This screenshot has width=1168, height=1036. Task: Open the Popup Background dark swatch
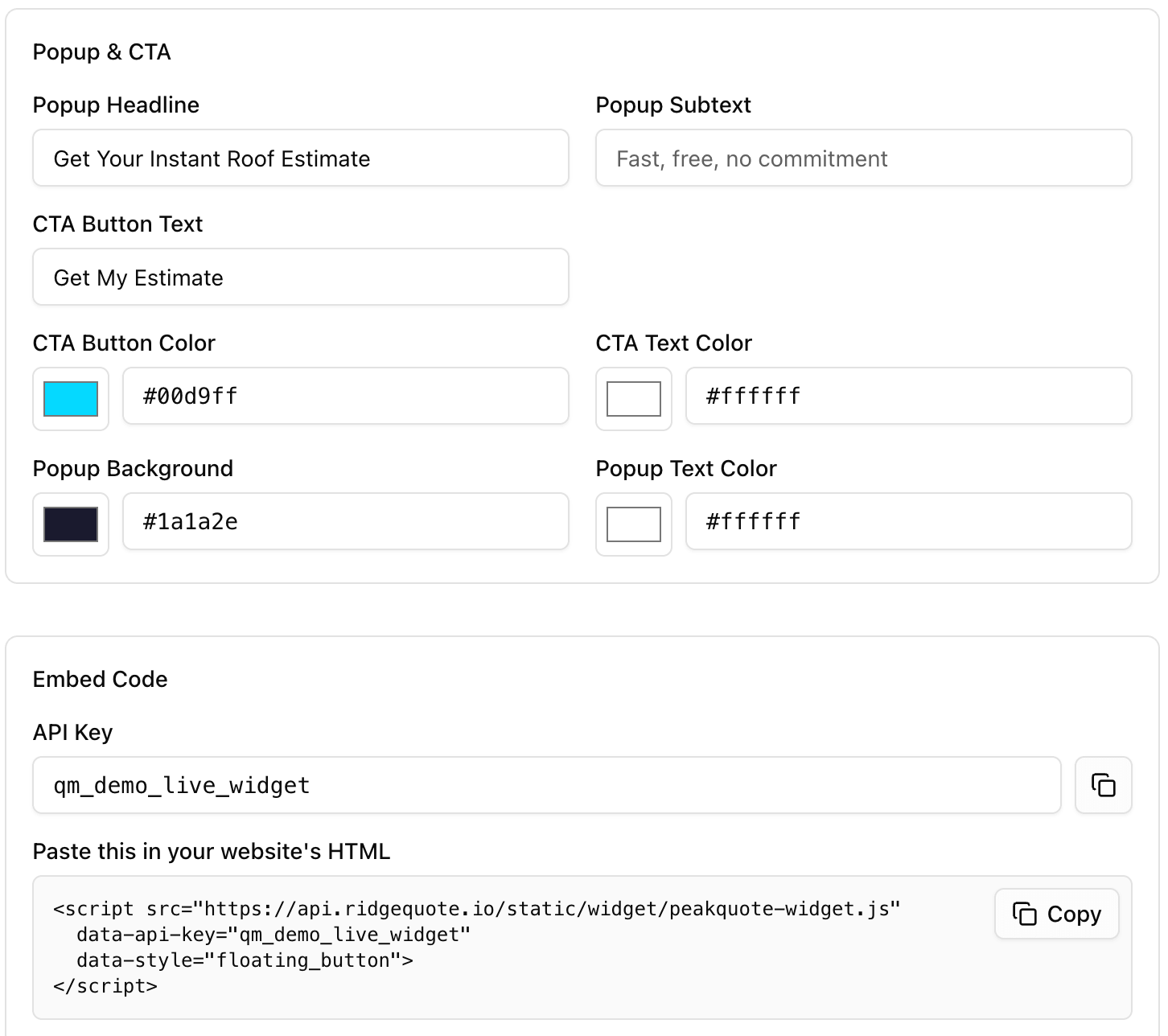click(x=71, y=524)
